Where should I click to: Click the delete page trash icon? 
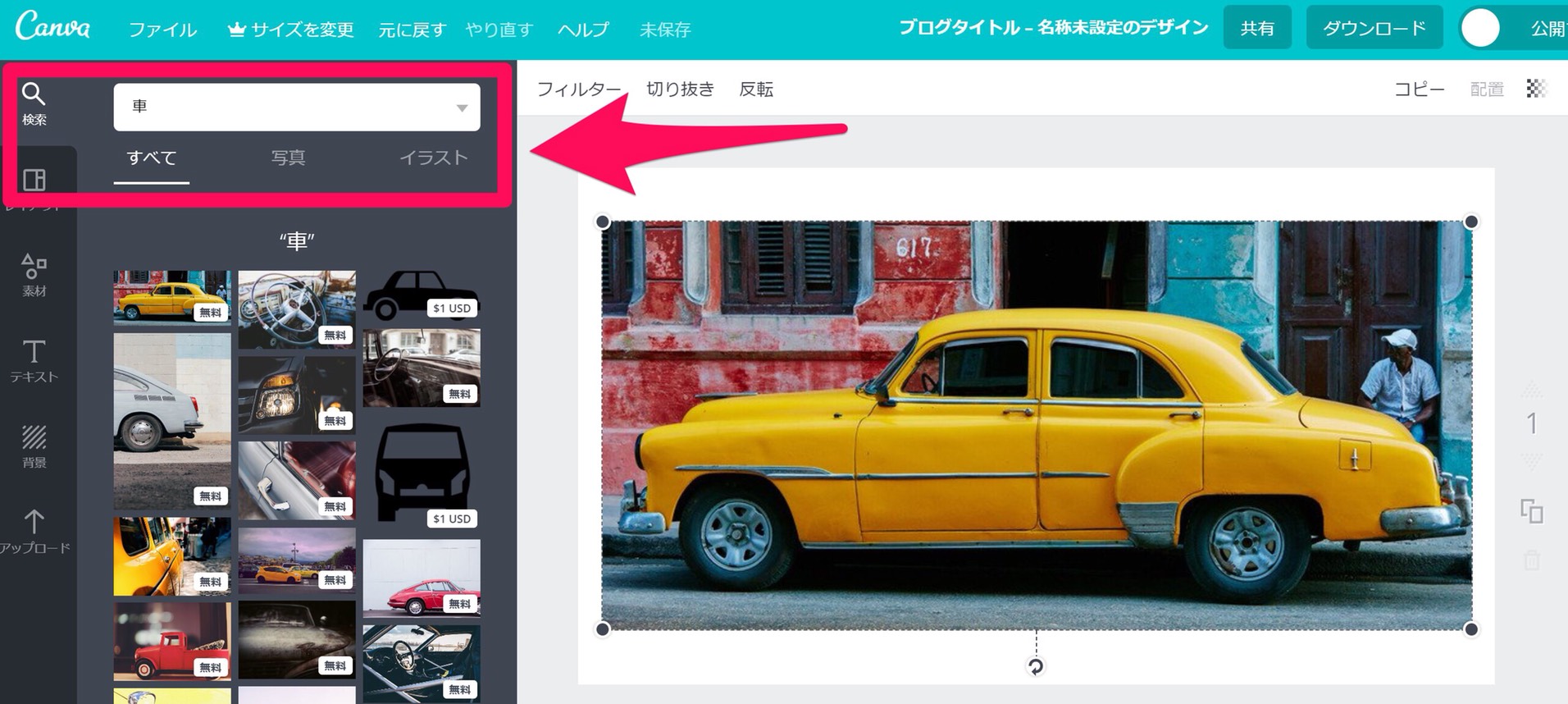point(1532,561)
